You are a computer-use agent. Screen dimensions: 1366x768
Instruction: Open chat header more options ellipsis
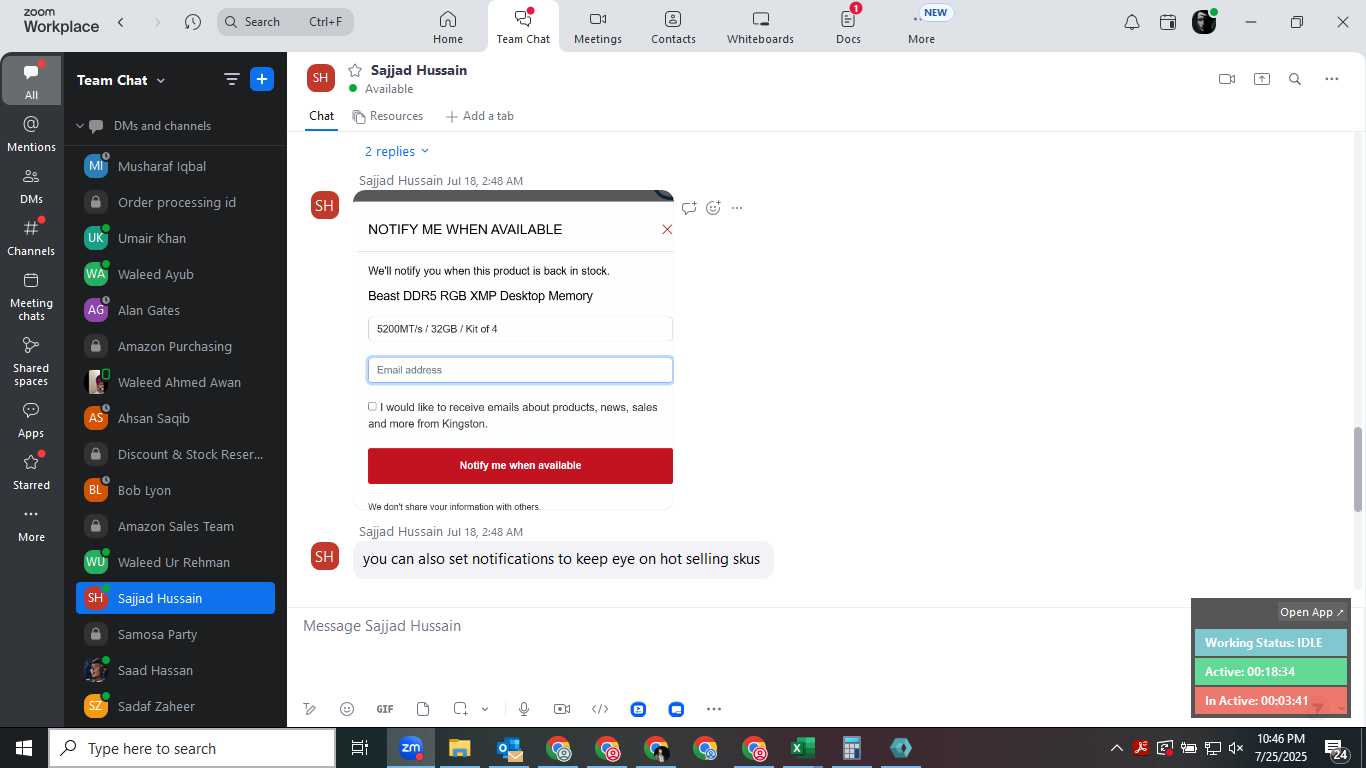(1332, 79)
